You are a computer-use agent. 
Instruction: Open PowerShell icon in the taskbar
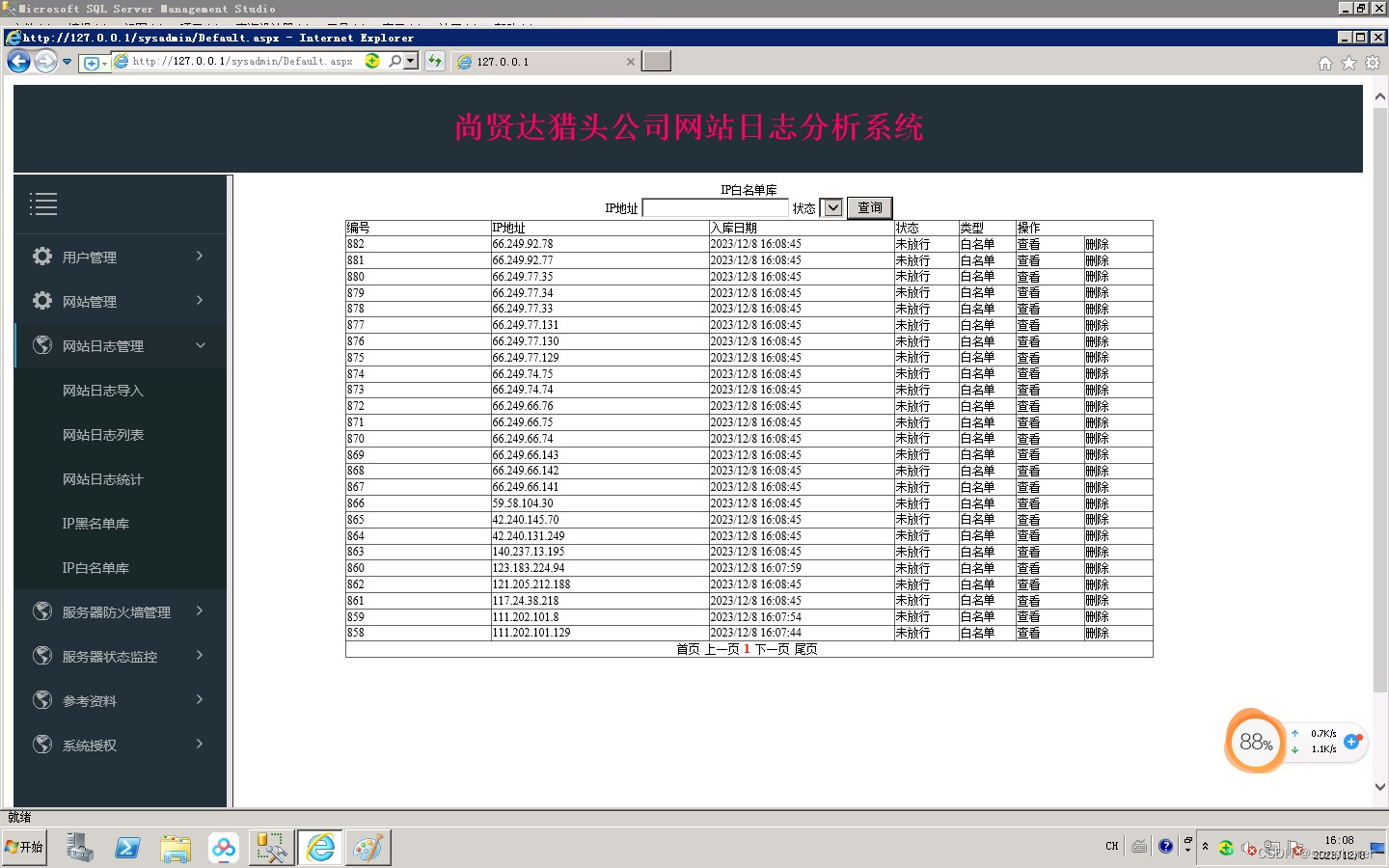pyautogui.click(x=127, y=848)
